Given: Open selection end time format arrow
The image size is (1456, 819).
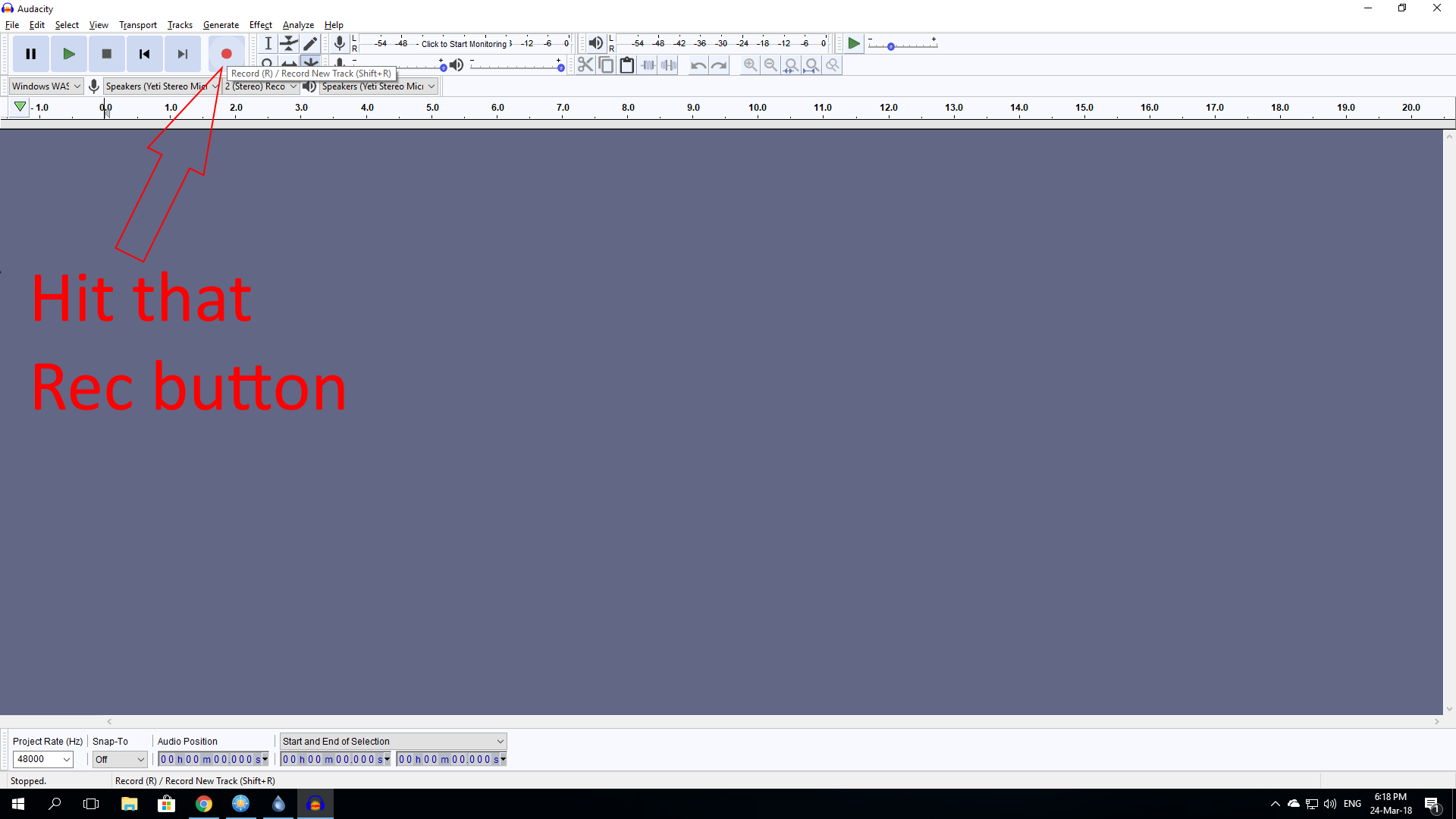Looking at the screenshot, I should 503,759.
